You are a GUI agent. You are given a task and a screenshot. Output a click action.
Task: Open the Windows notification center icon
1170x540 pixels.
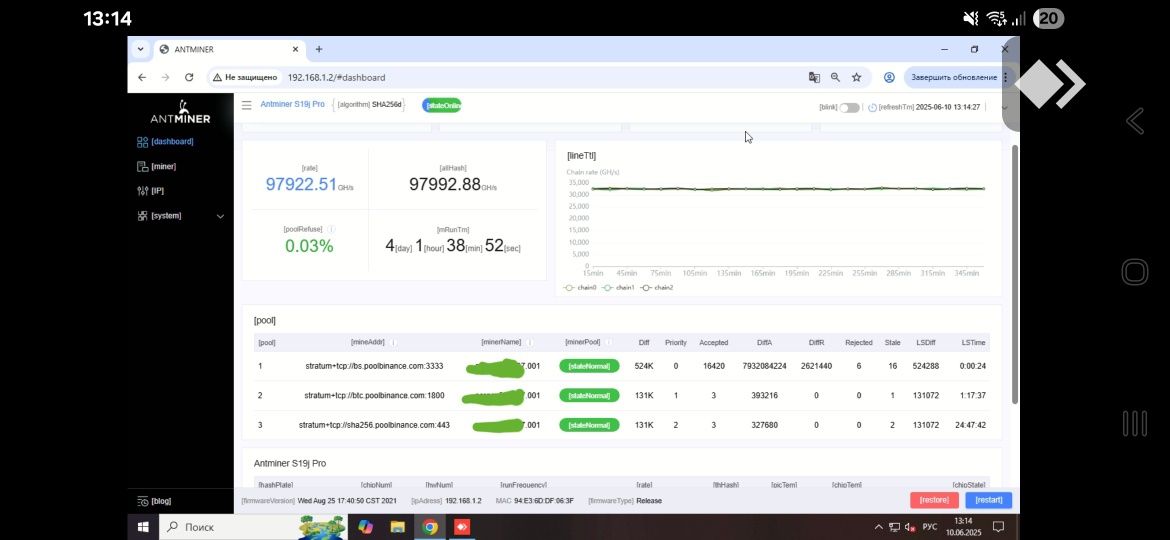pos(998,527)
